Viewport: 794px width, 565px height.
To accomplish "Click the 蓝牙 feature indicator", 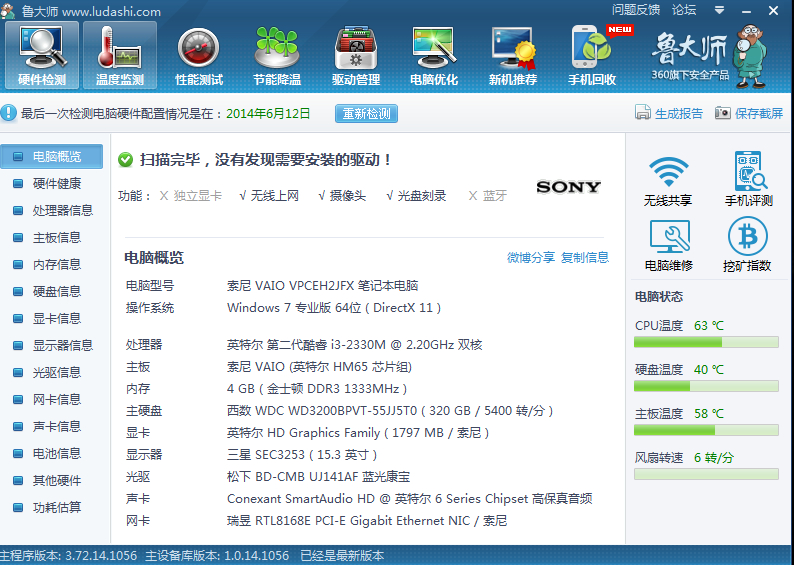I will pos(487,196).
